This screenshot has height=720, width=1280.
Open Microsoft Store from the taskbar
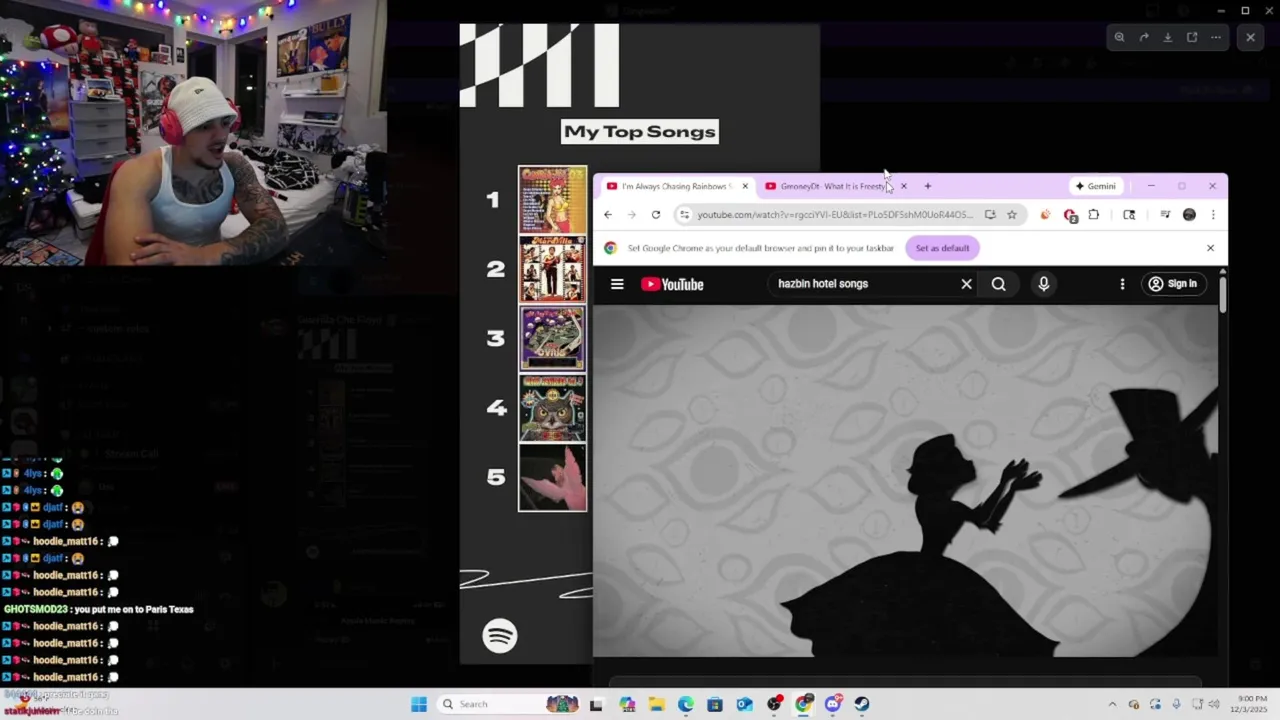click(715, 704)
